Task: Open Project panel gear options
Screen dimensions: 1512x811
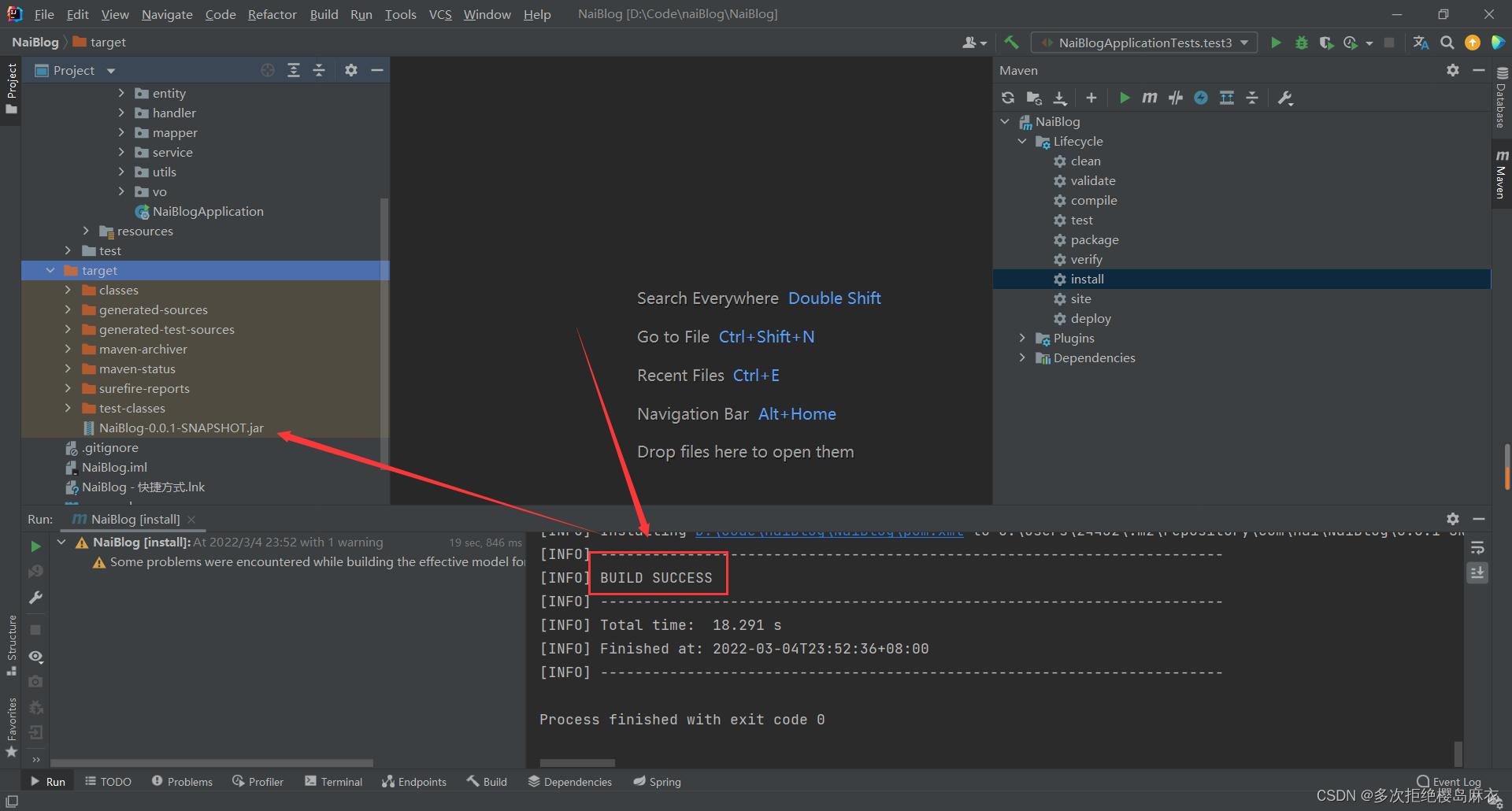Action: tap(351, 70)
